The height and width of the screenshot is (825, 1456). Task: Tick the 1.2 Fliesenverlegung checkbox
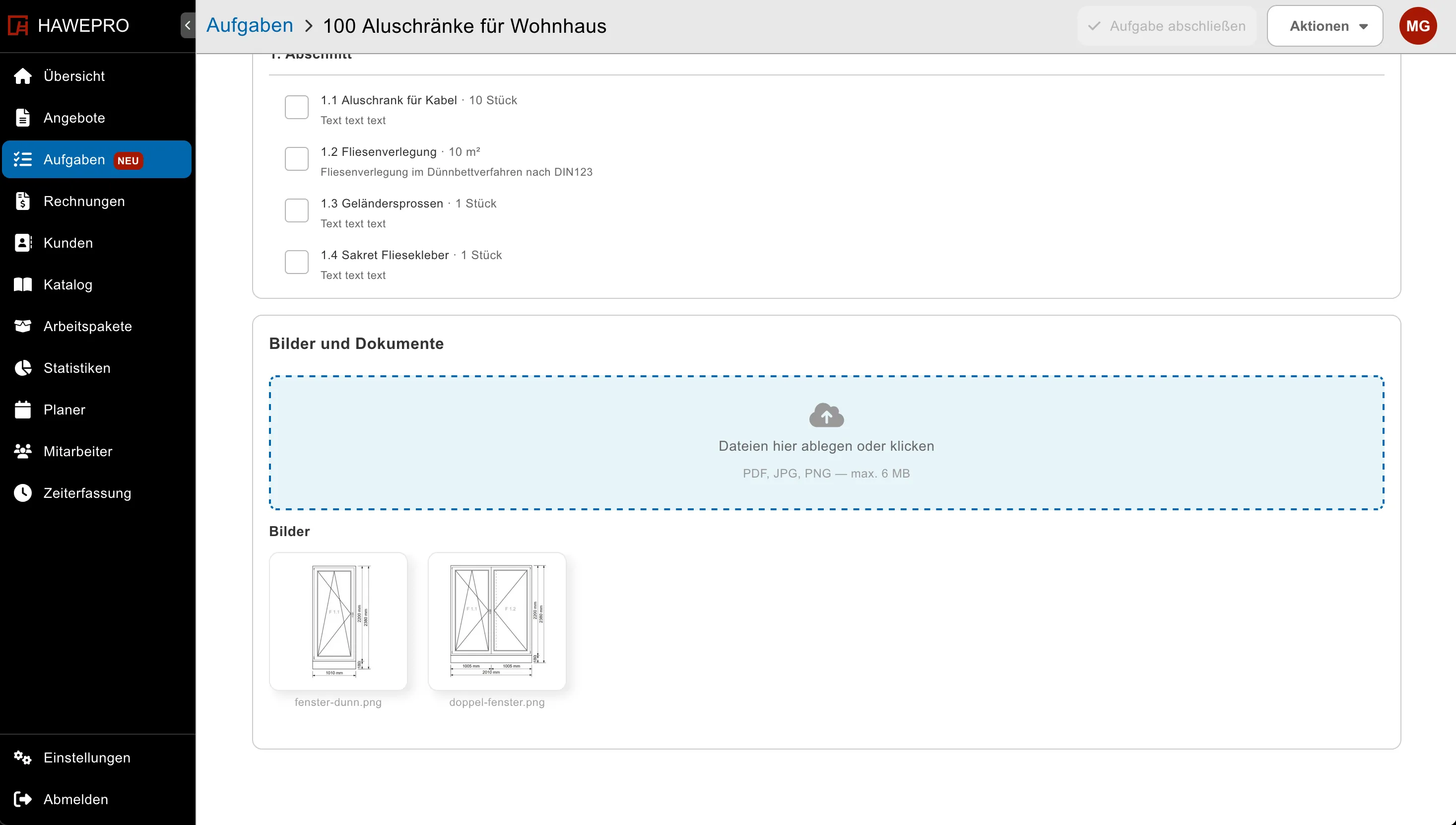tap(297, 159)
